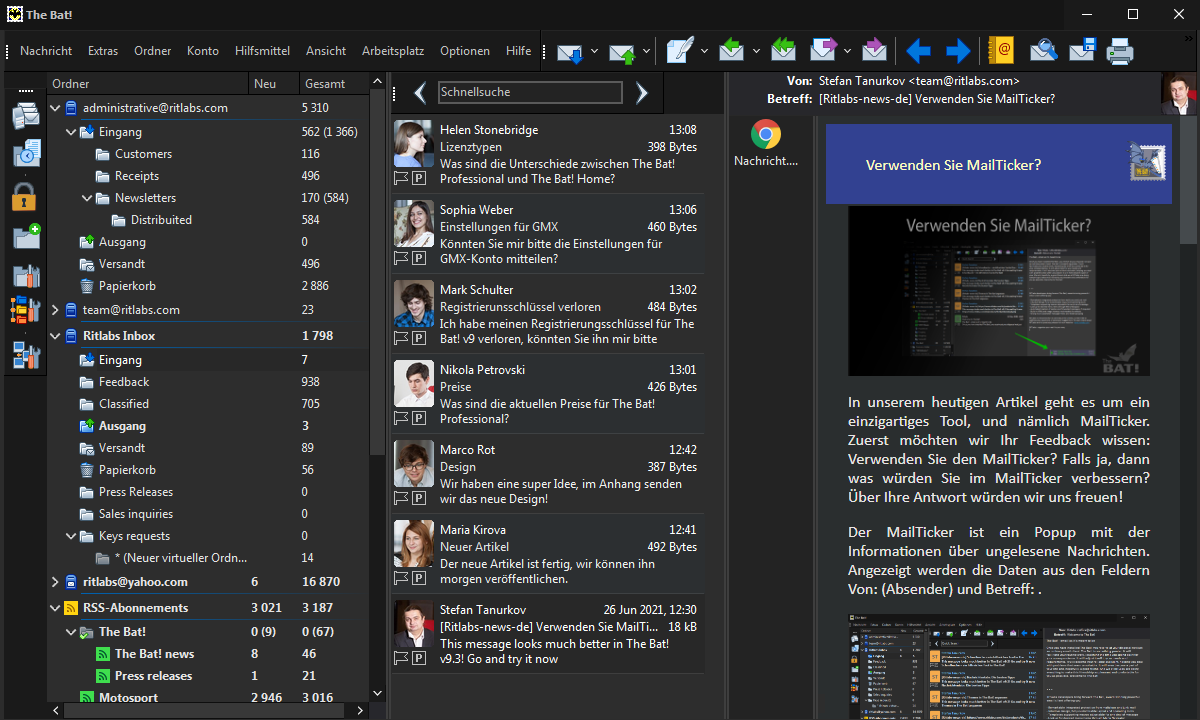Collapse the Ritlabs Inbox account
Viewport: 1200px width, 720px height.
click(55, 336)
